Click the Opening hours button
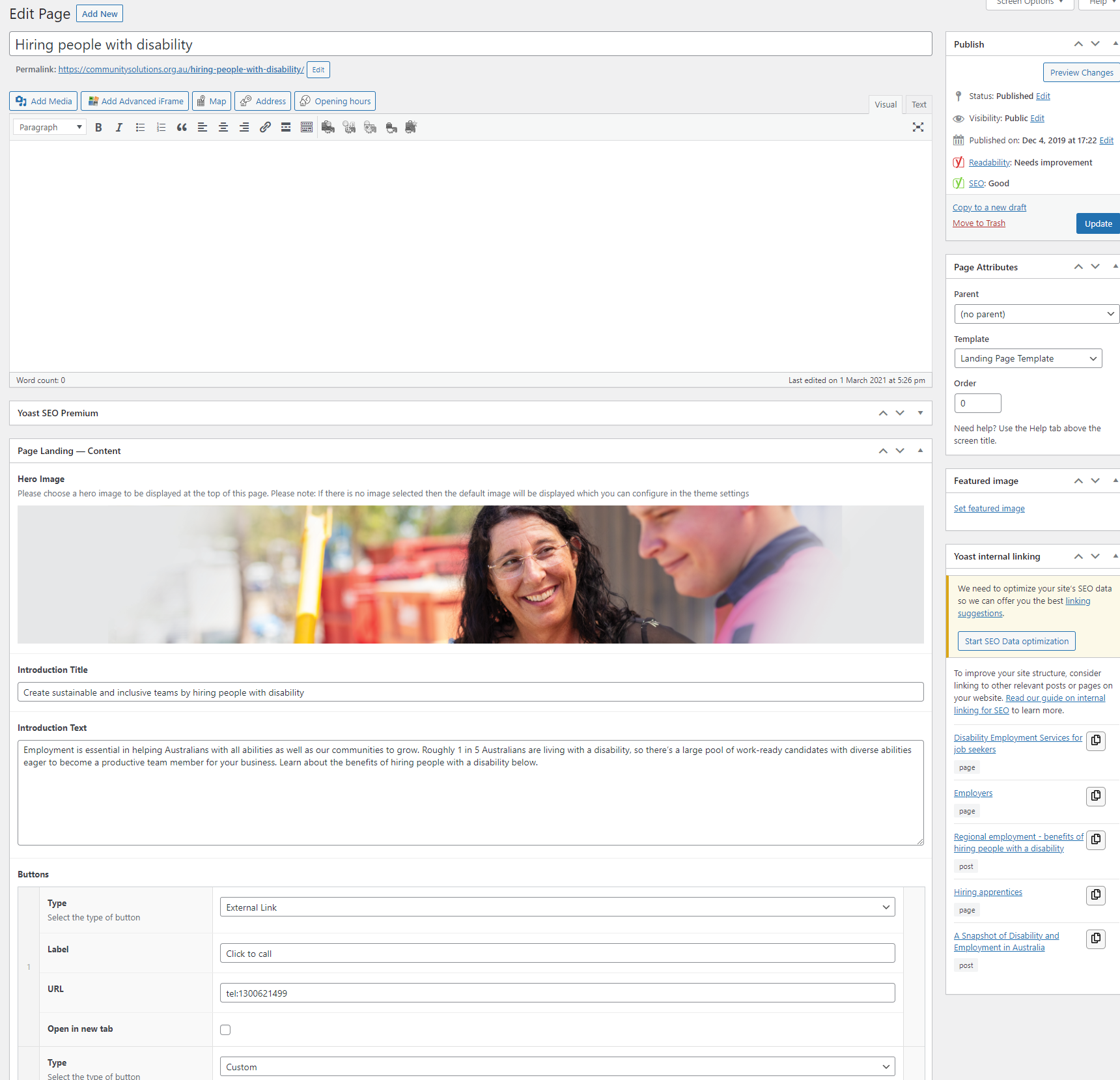Image resolution: width=1120 pixels, height=1080 pixels. pos(335,101)
